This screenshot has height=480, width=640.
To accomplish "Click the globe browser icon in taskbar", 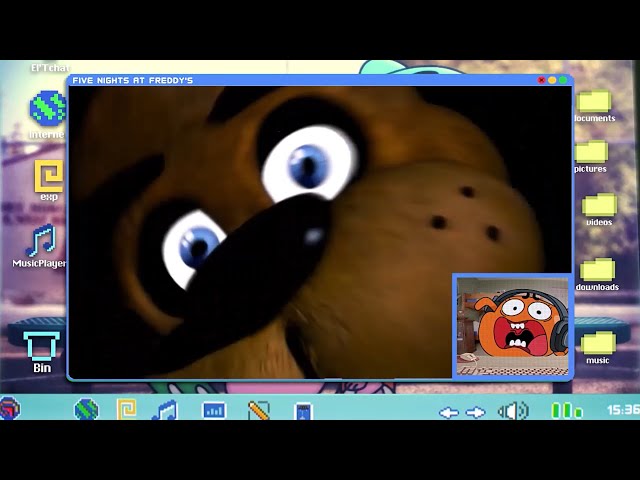I will point(86,409).
